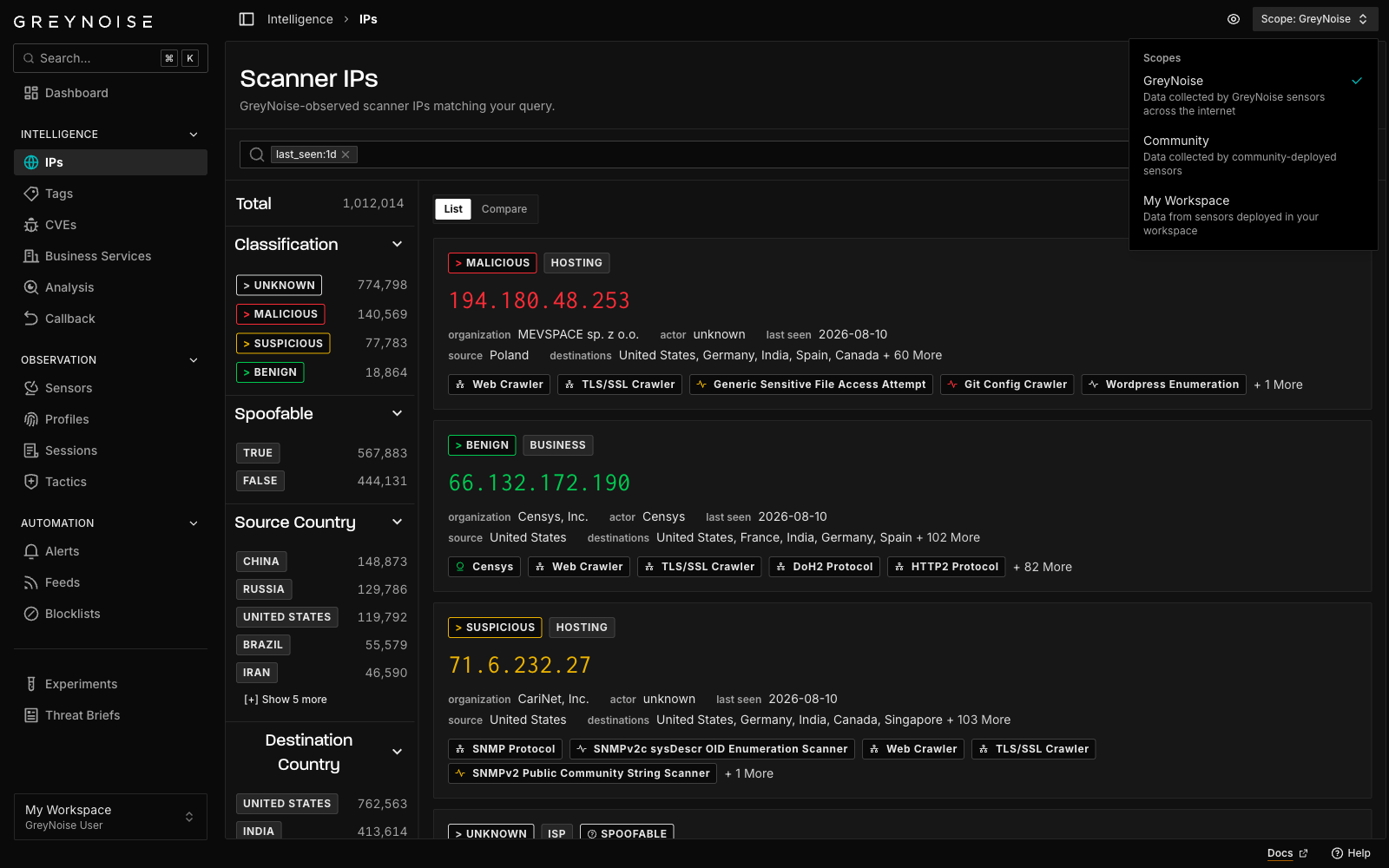
Task: Click the Wordpress Enumeration tag
Action: (1164, 385)
